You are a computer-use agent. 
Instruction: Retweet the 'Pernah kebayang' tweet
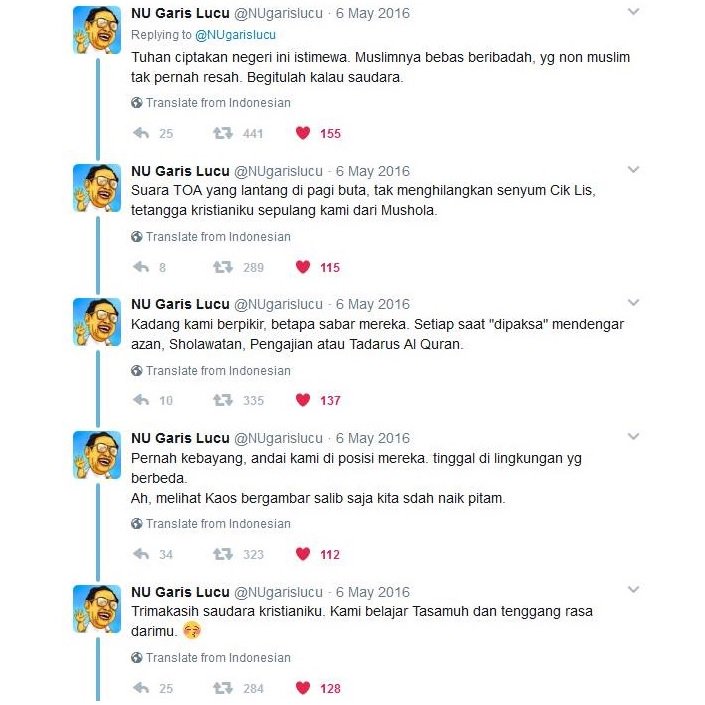tap(223, 554)
